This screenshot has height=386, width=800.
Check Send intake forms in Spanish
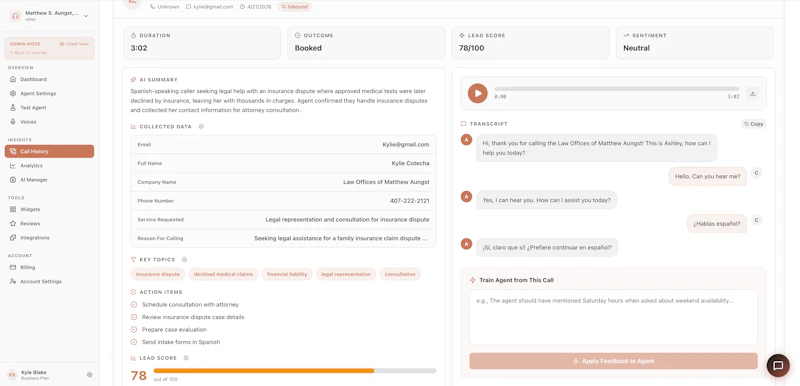click(134, 342)
